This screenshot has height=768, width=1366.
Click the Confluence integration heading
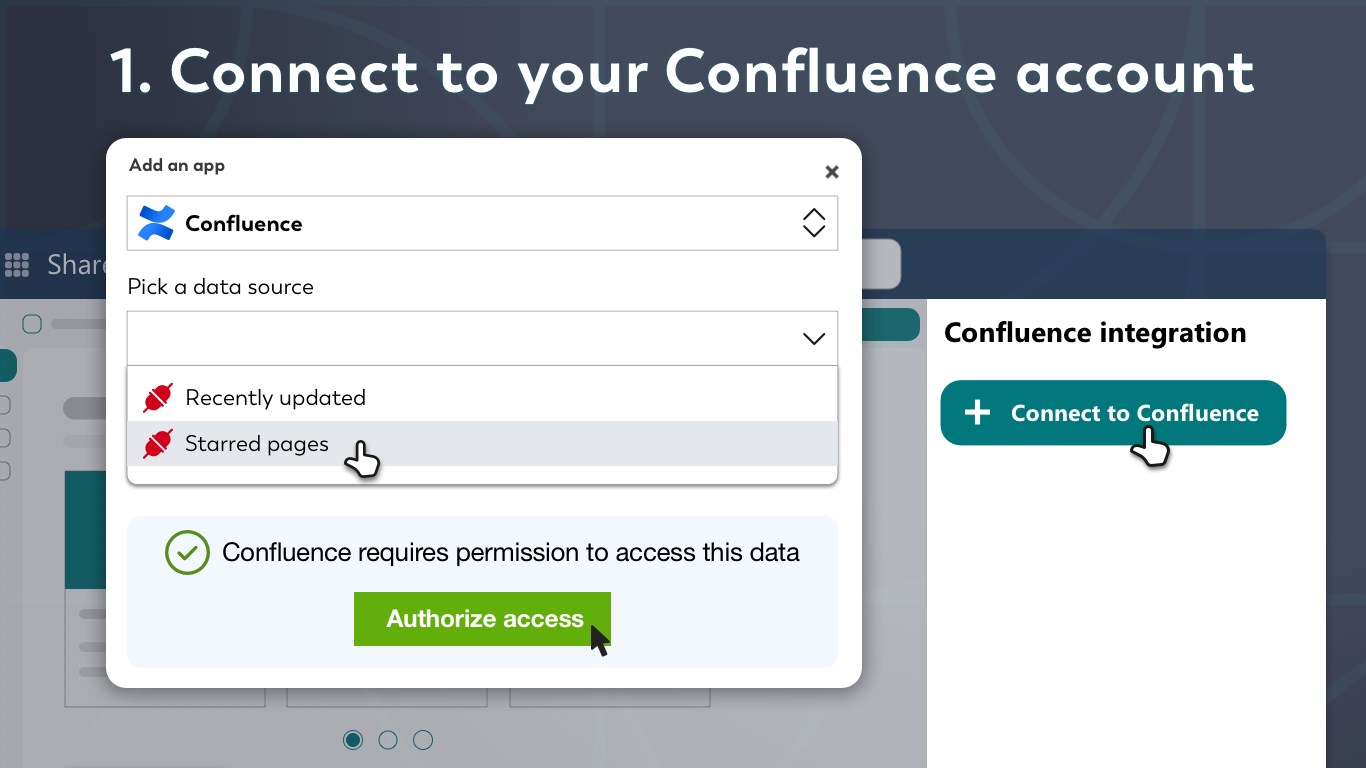point(1095,333)
